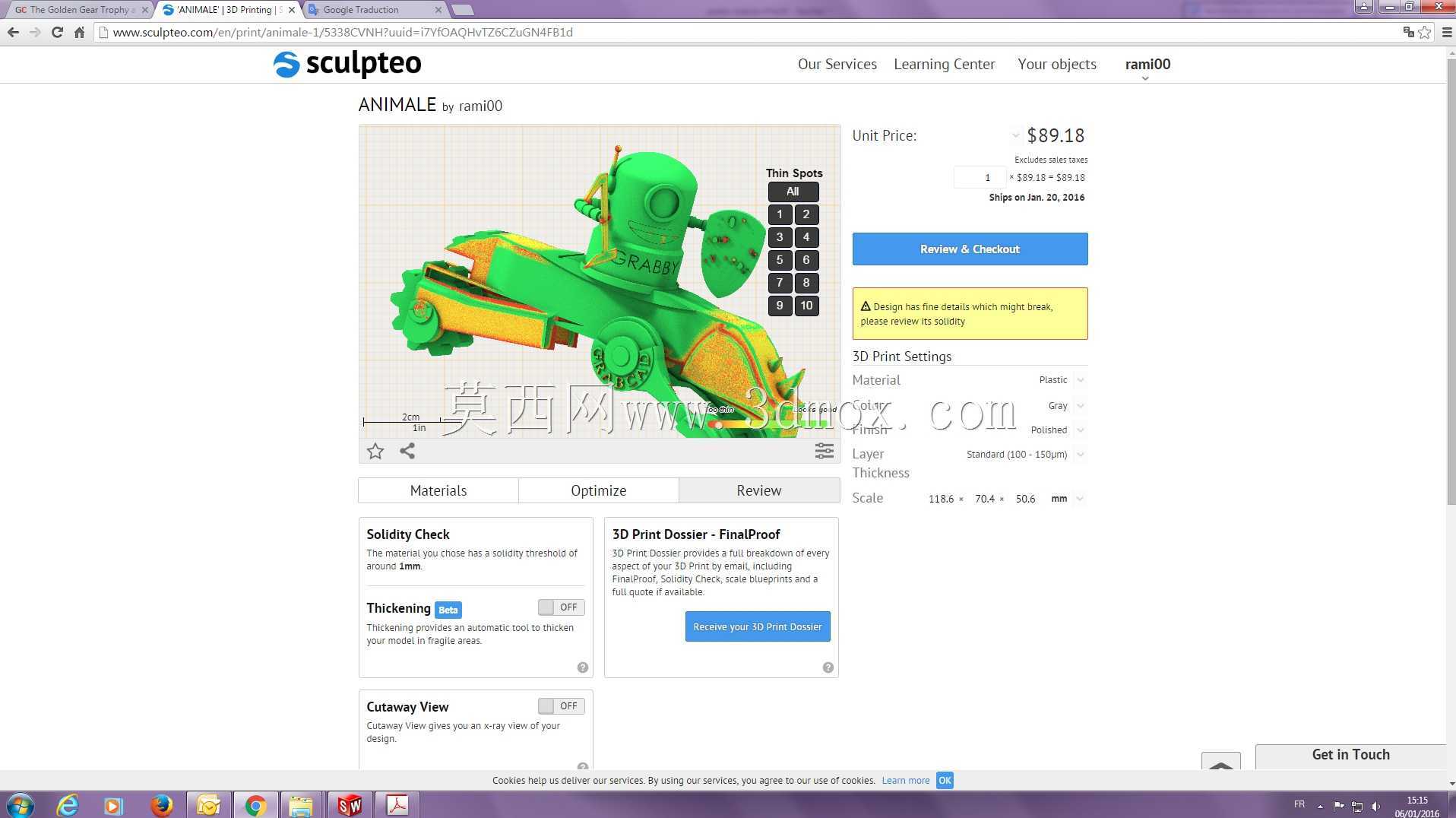Share the model using the share icon
1456x818 pixels.
(x=407, y=451)
